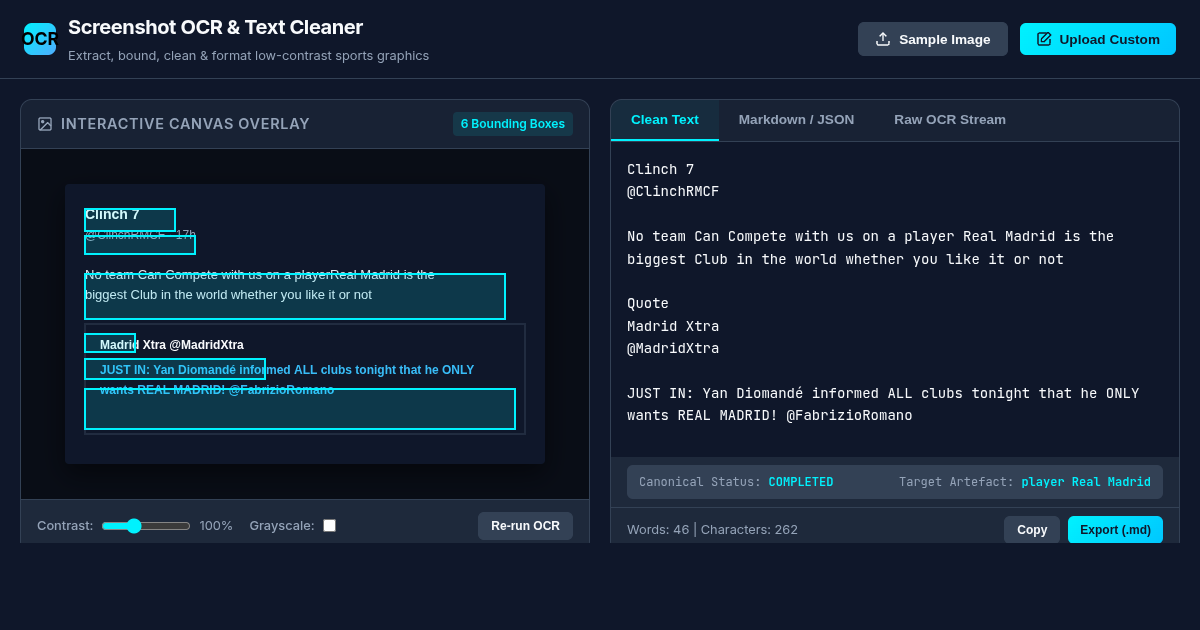Open the Upload Custom button

(1098, 39)
